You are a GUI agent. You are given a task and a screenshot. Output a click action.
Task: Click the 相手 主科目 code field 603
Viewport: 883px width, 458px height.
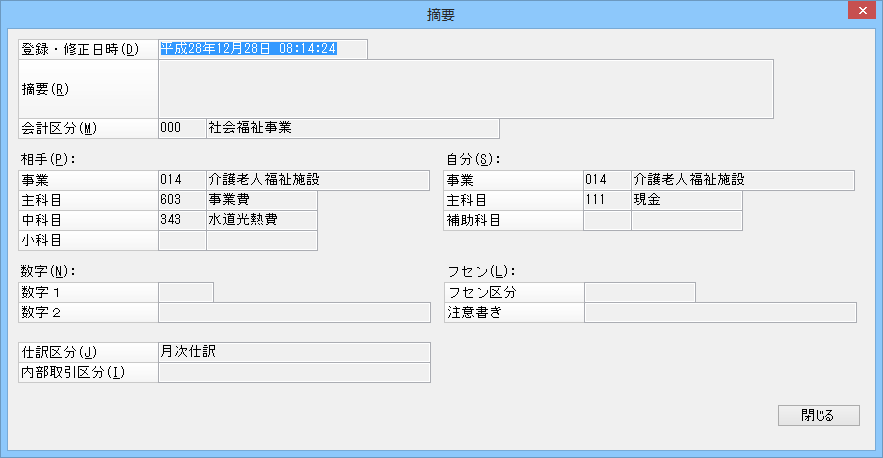(x=181, y=200)
